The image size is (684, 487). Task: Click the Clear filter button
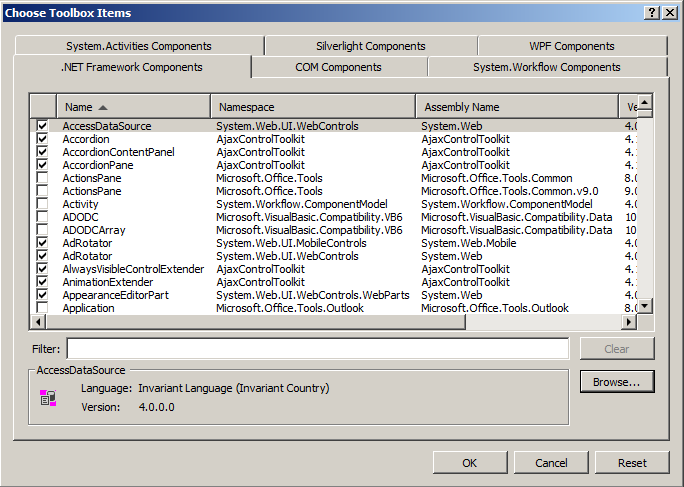point(617,349)
